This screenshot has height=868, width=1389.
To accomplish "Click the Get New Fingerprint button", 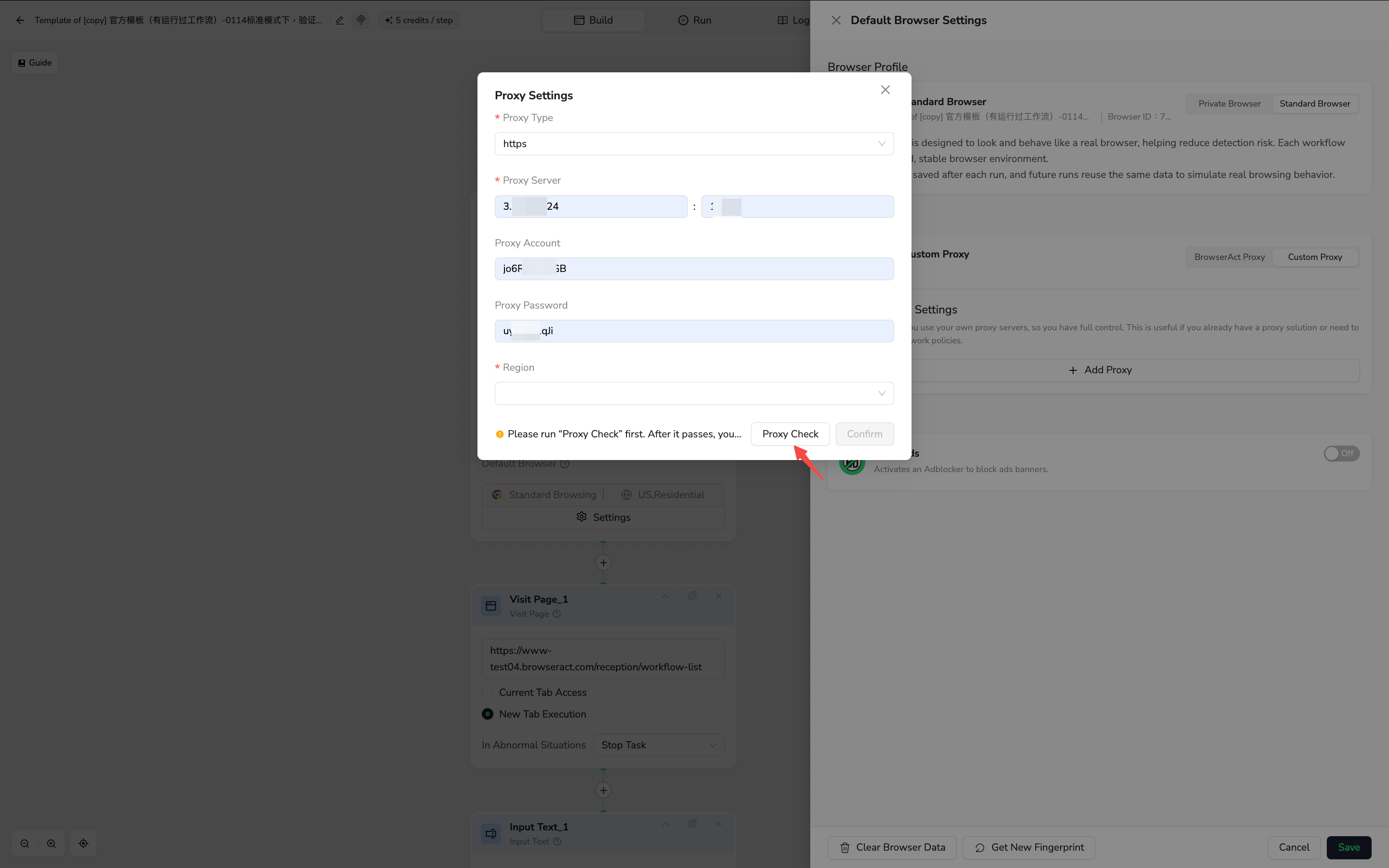I will [1029, 847].
